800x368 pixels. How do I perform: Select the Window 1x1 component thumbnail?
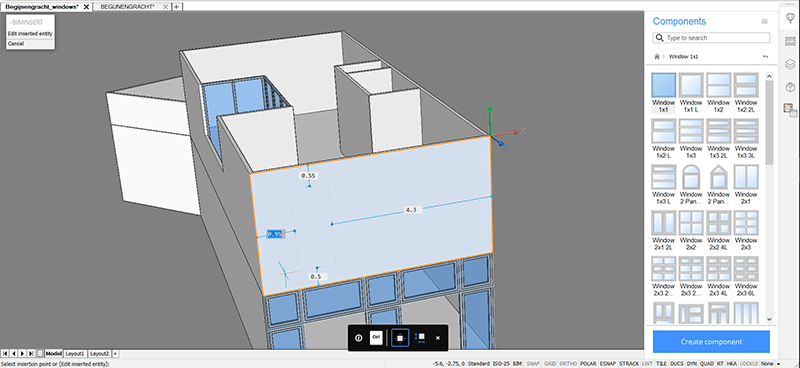[664, 85]
